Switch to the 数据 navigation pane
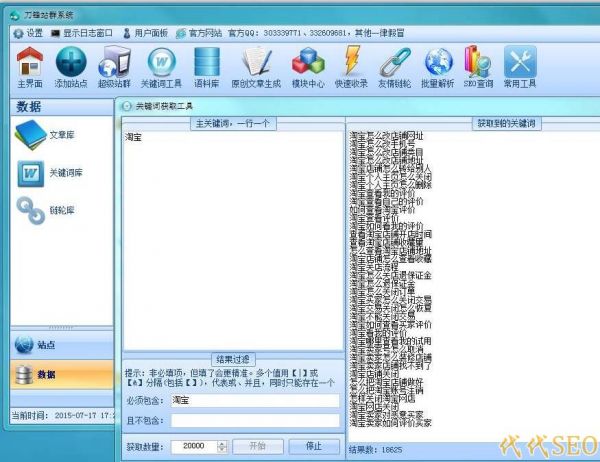Viewport: 600px width, 462px height. 62,375
